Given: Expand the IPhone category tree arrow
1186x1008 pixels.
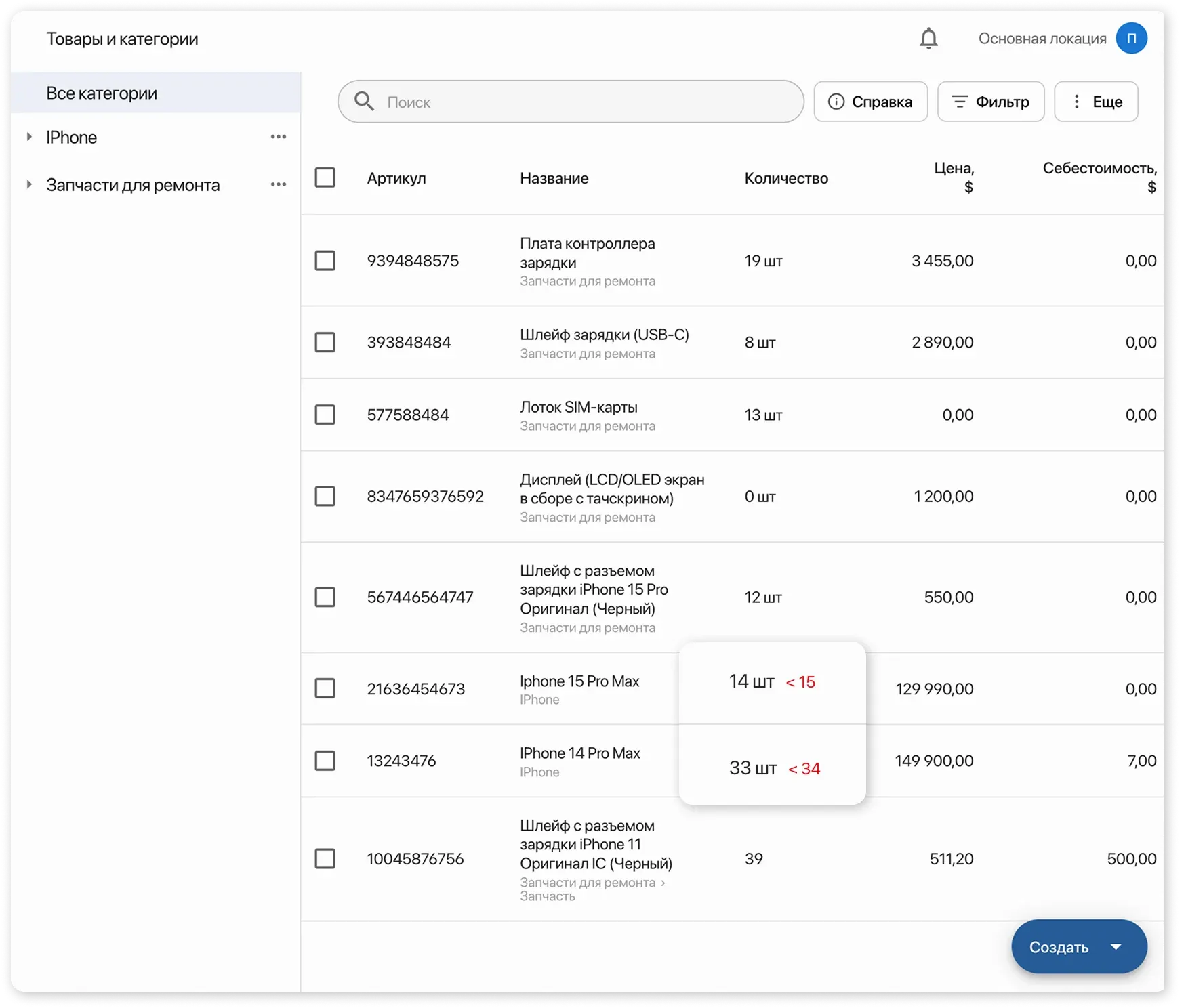Looking at the screenshot, I should coord(29,137).
